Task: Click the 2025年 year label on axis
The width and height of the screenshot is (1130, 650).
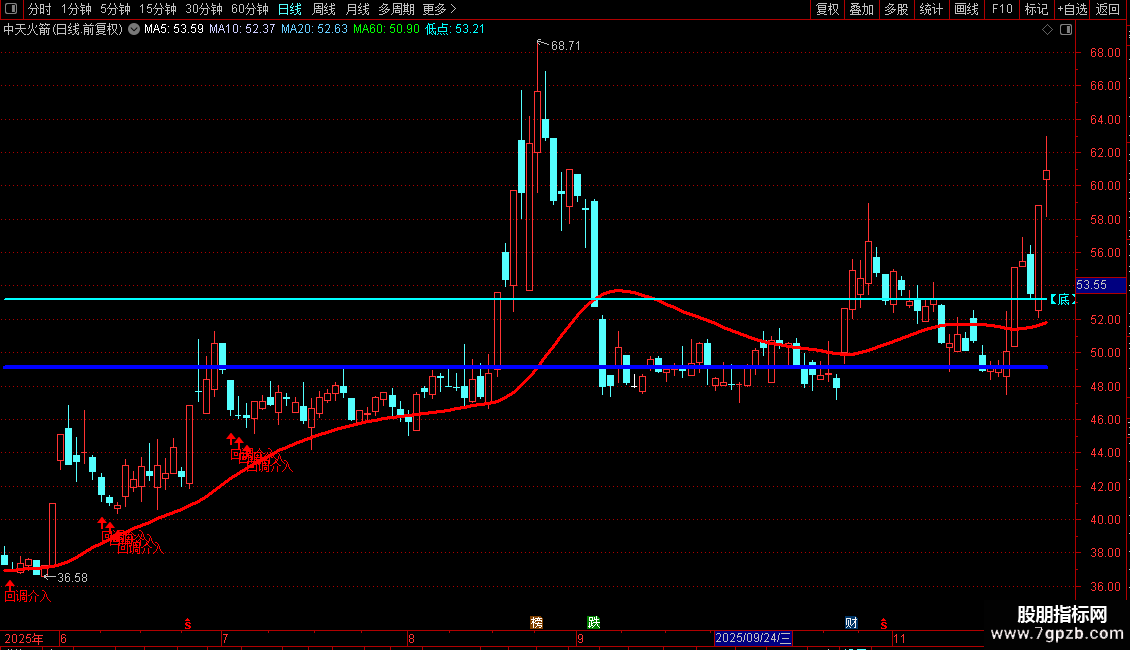Action: pyautogui.click(x=24, y=638)
